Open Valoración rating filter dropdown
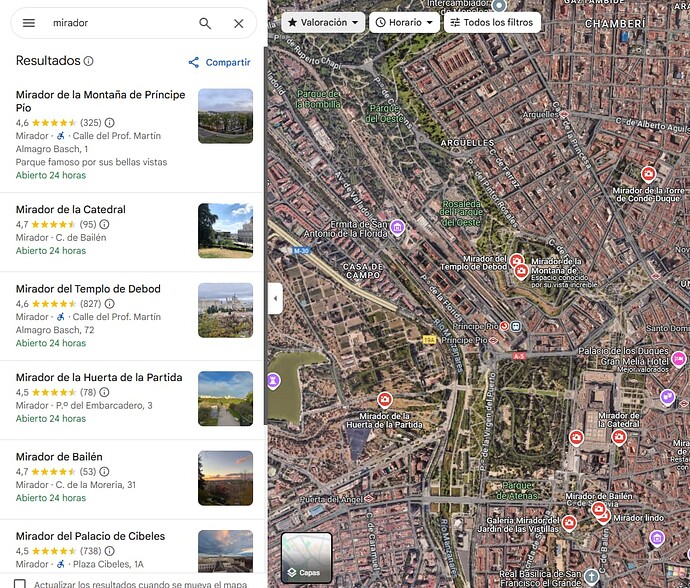 click(323, 22)
